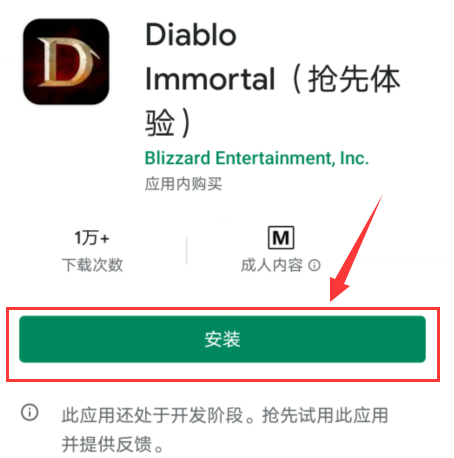
Task: Tap the vertical divider between downloads and rating
Action: click(x=187, y=251)
